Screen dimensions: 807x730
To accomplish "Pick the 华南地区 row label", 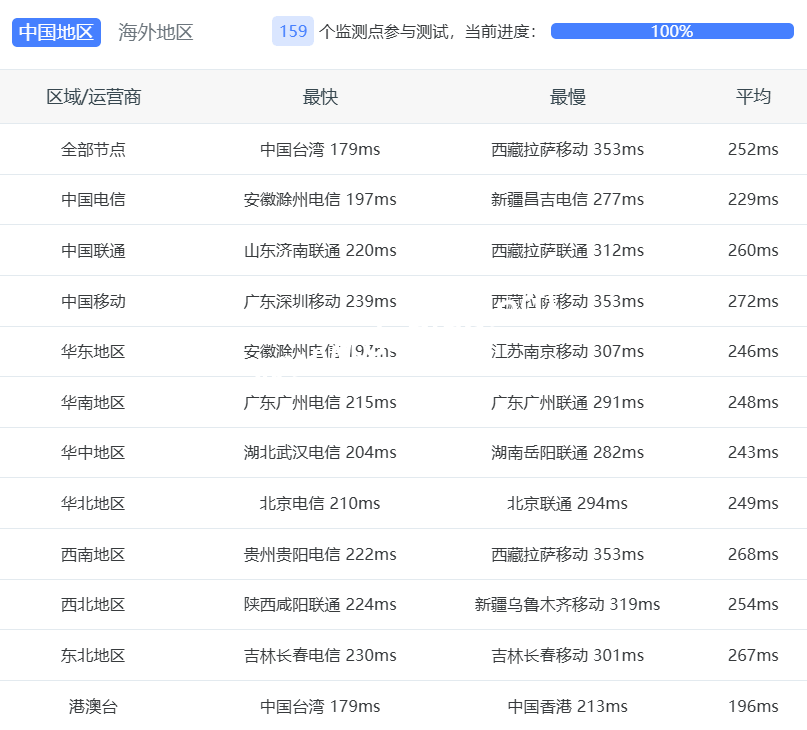I will click(93, 403).
